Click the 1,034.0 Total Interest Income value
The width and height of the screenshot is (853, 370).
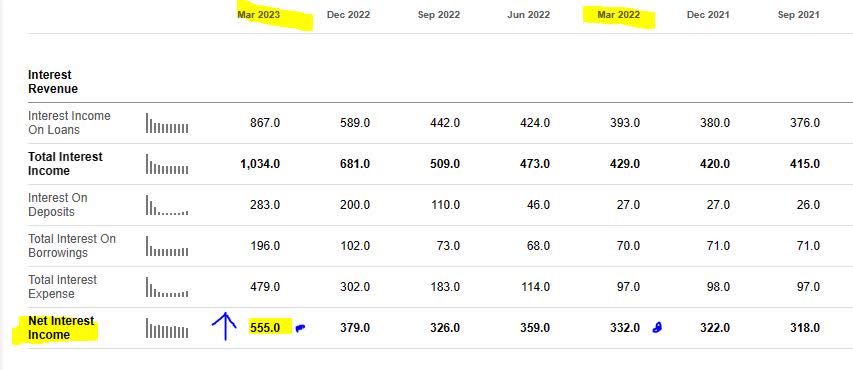click(260, 164)
